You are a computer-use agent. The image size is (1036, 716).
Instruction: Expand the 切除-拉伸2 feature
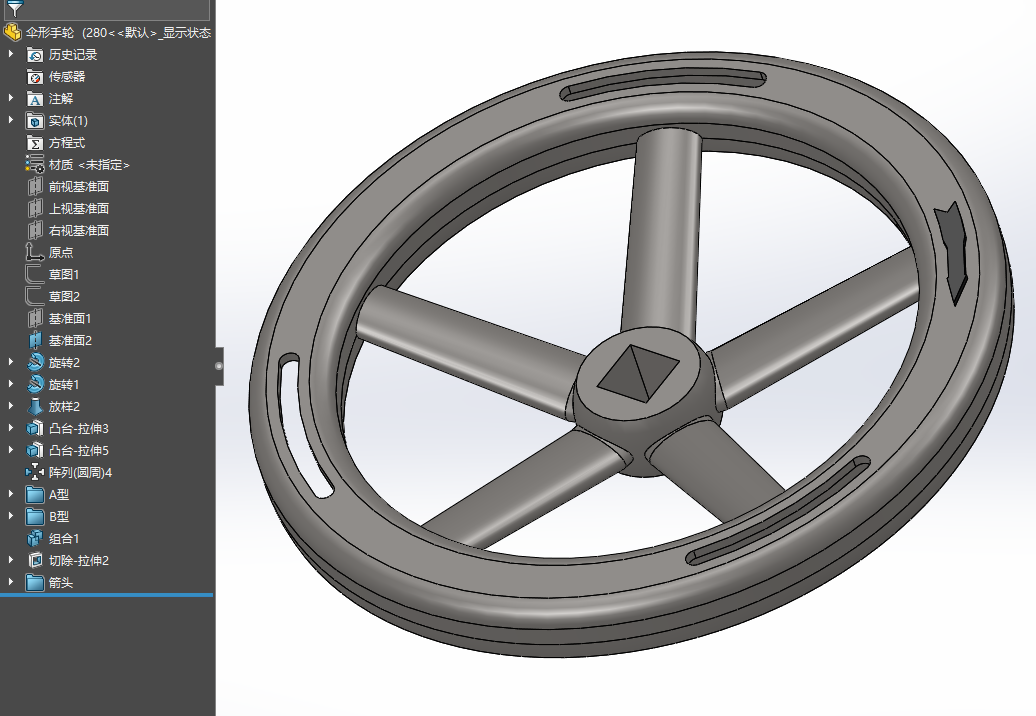(x=11, y=560)
